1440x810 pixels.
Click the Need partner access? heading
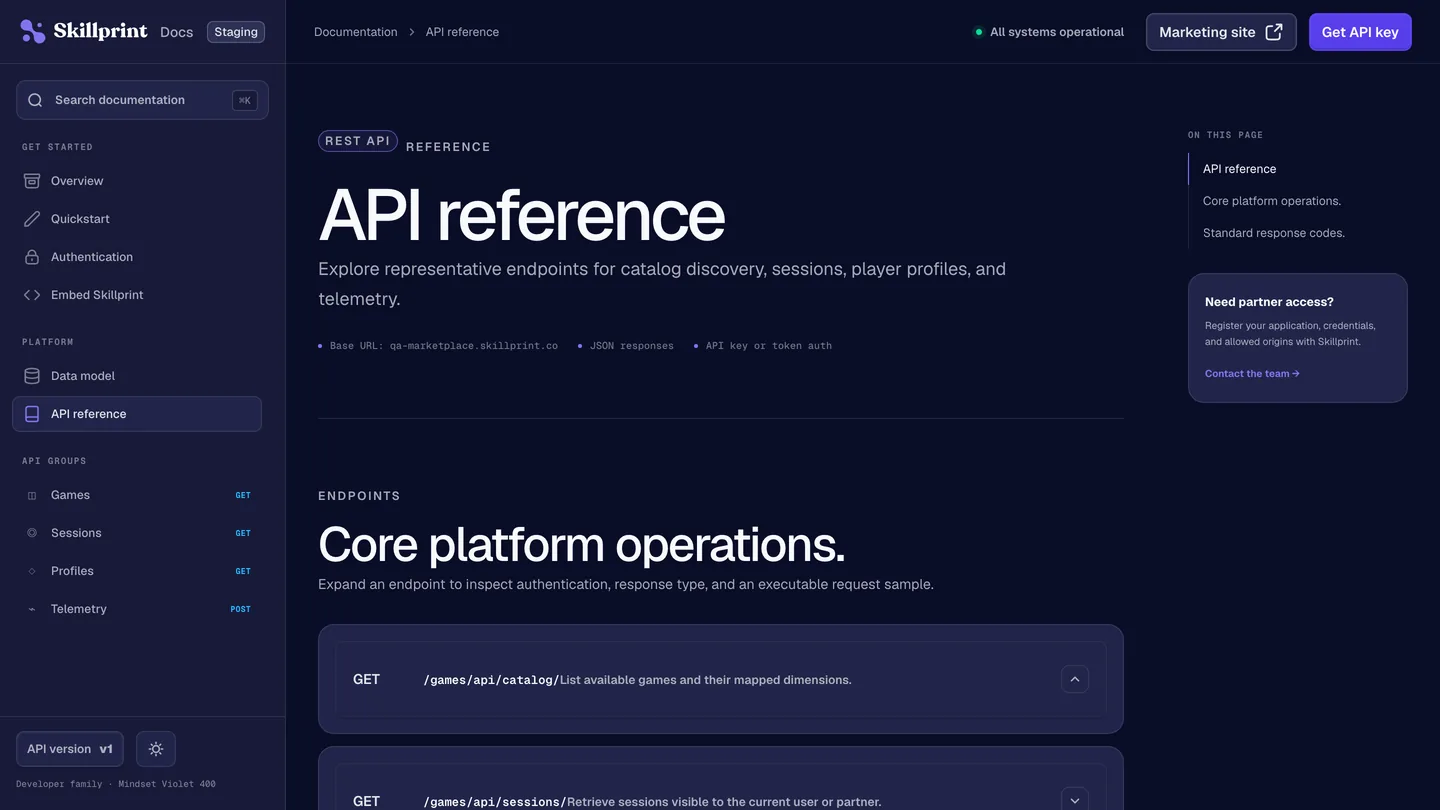click(1269, 302)
